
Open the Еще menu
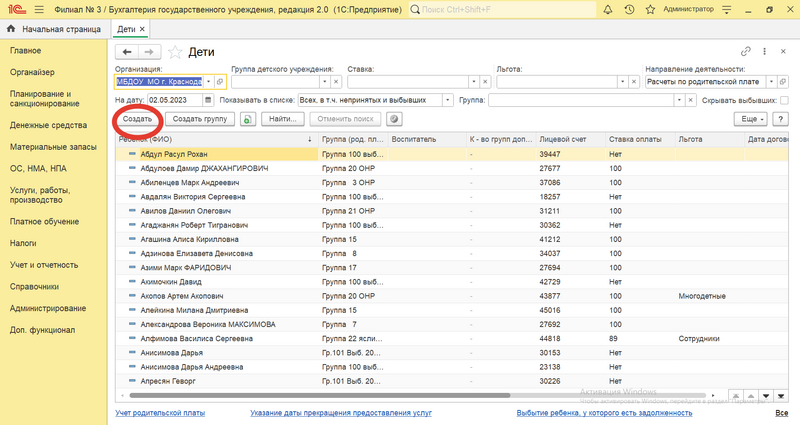(750, 119)
